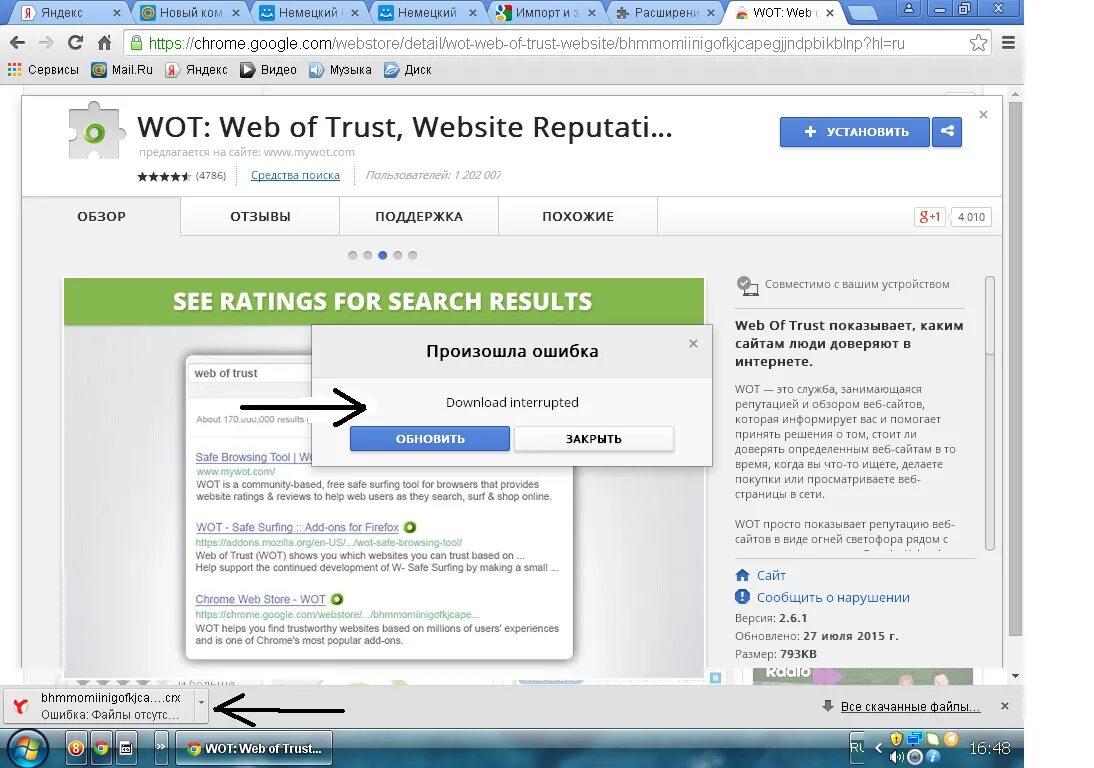This screenshot has width=1094, height=768.
Task: Click the SEE RATINGS FOR SEARCH RESULTS screenshot
Action: coord(384,477)
